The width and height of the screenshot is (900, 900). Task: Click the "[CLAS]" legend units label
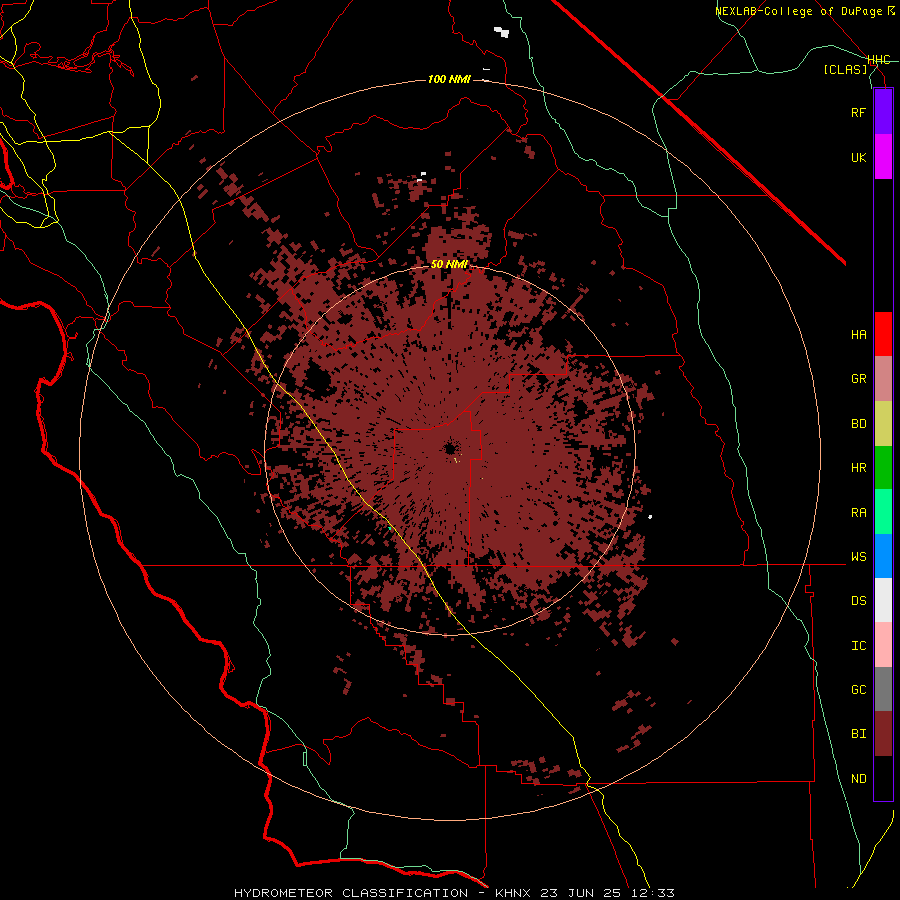pos(845,69)
